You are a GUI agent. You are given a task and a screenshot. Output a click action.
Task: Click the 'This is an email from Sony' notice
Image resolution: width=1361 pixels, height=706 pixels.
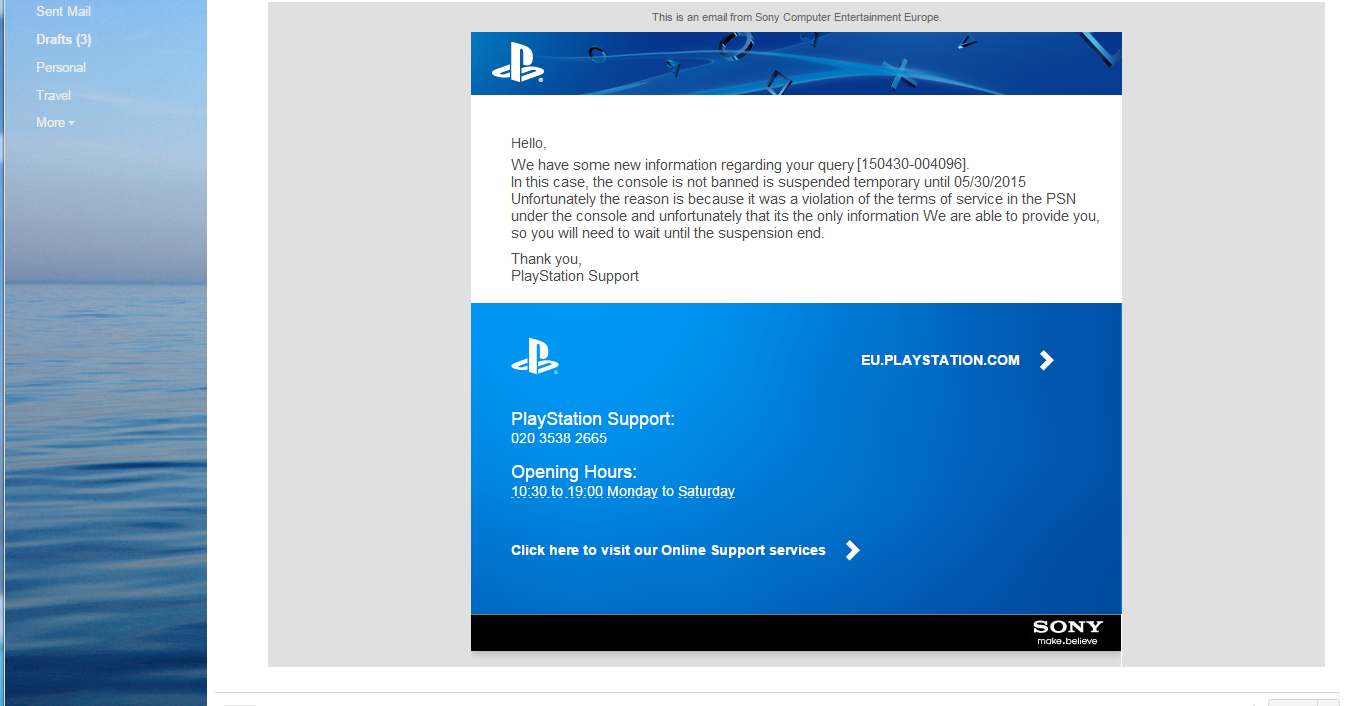(x=796, y=17)
